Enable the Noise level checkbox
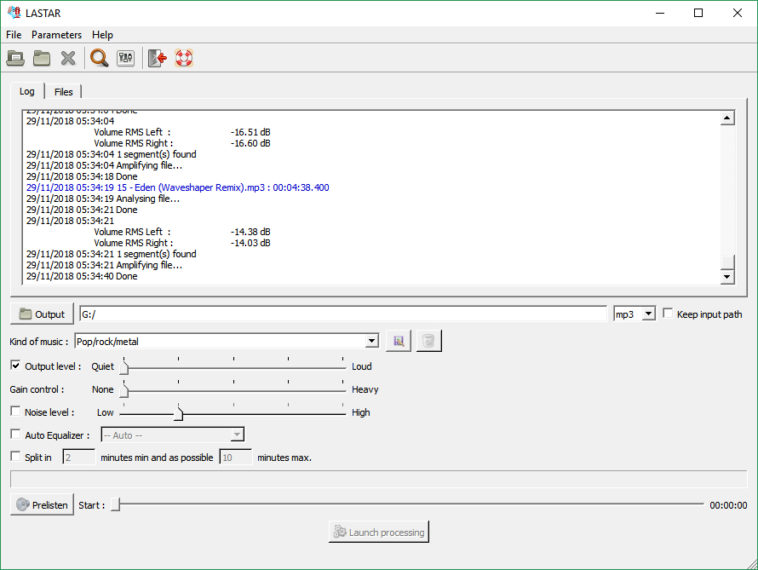 [15, 411]
